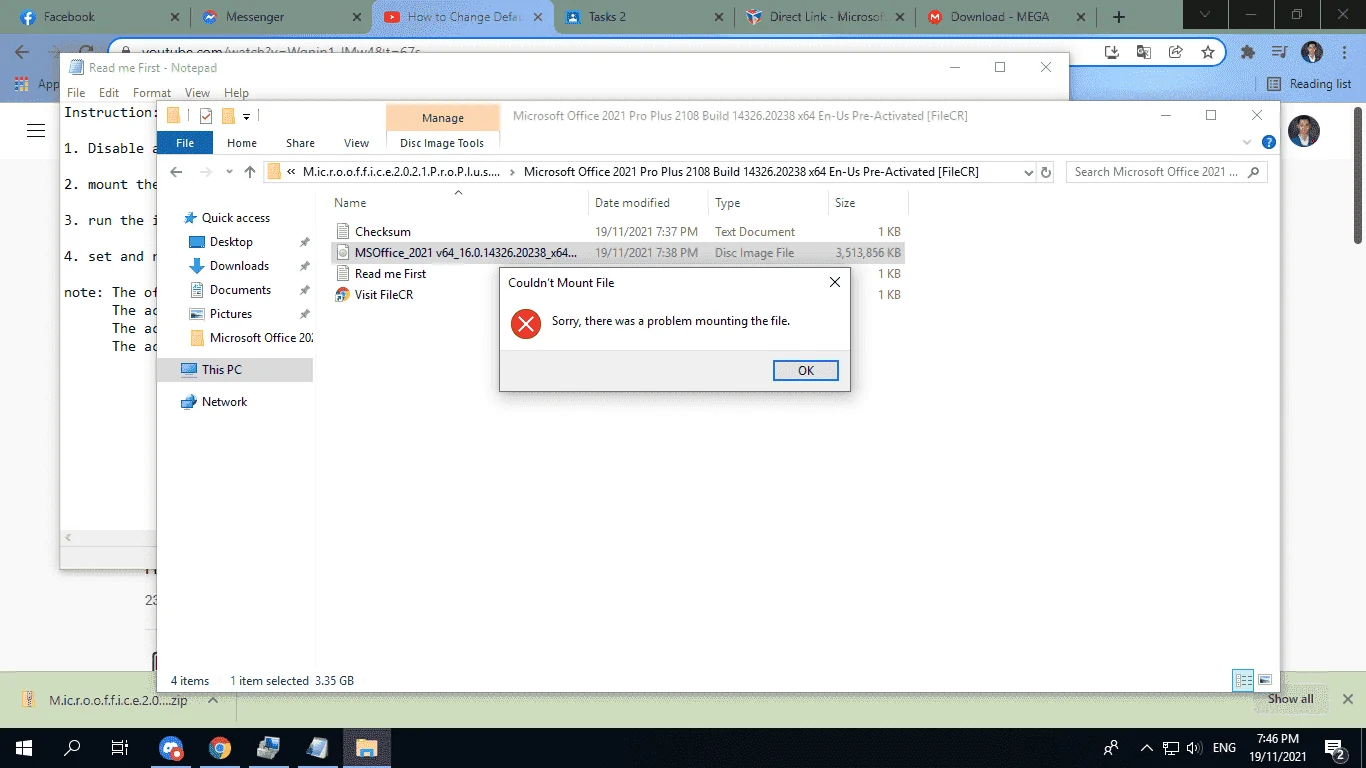Open options chevron for downloaded zip file
The width and height of the screenshot is (1366, 768).
coord(212,700)
